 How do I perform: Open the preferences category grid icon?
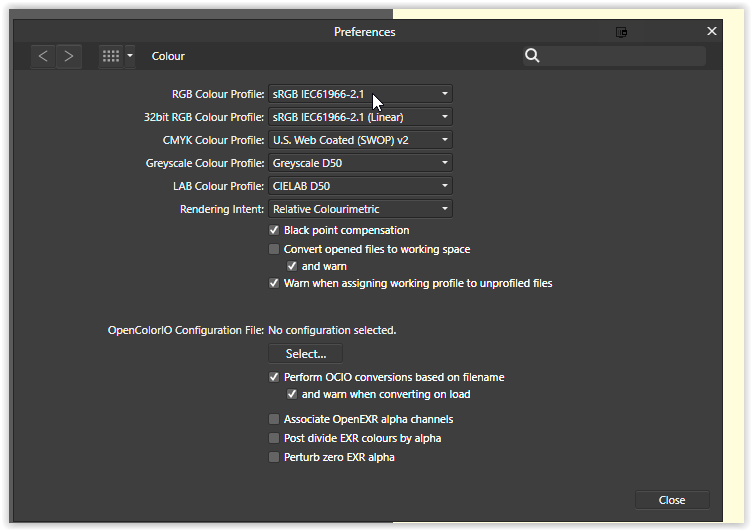coord(111,56)
